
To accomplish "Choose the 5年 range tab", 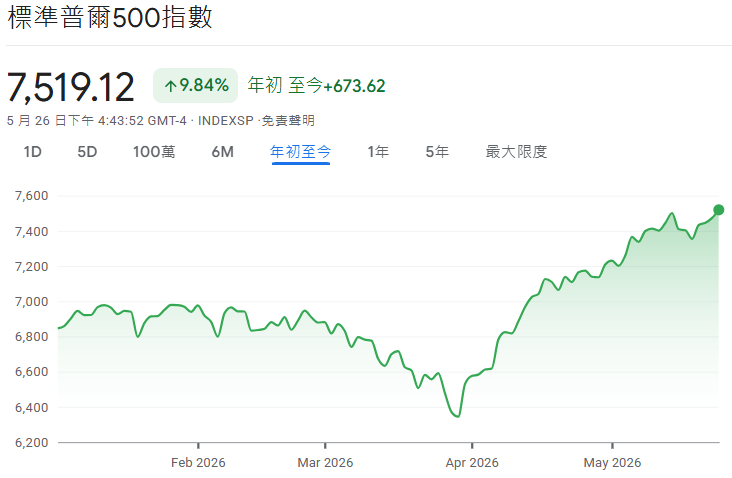I will coord(437,152).
